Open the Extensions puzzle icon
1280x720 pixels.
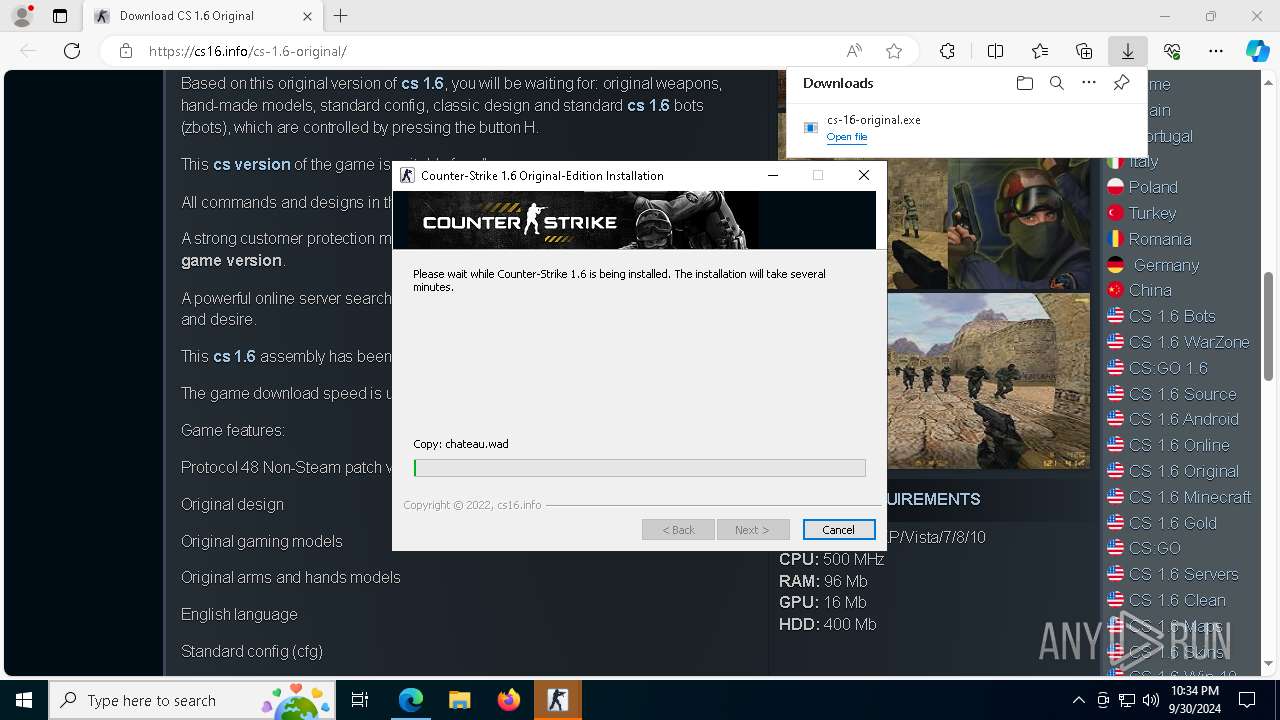[947, 51]
